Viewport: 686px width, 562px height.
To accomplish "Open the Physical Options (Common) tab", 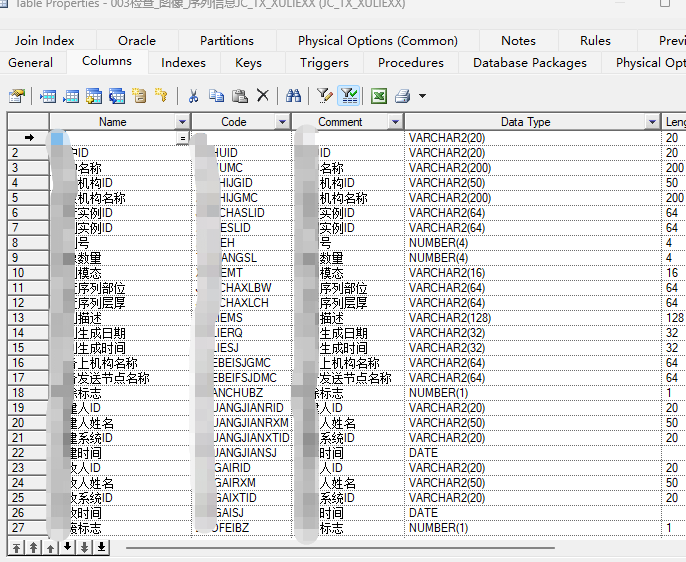I will [x=377, y=40].
